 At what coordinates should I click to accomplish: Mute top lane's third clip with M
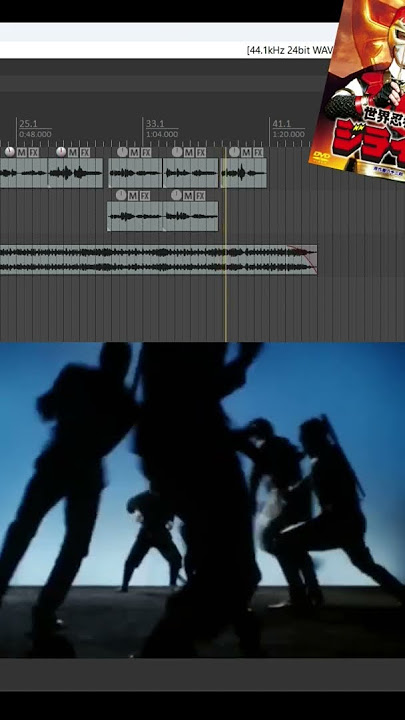point(134,152)
